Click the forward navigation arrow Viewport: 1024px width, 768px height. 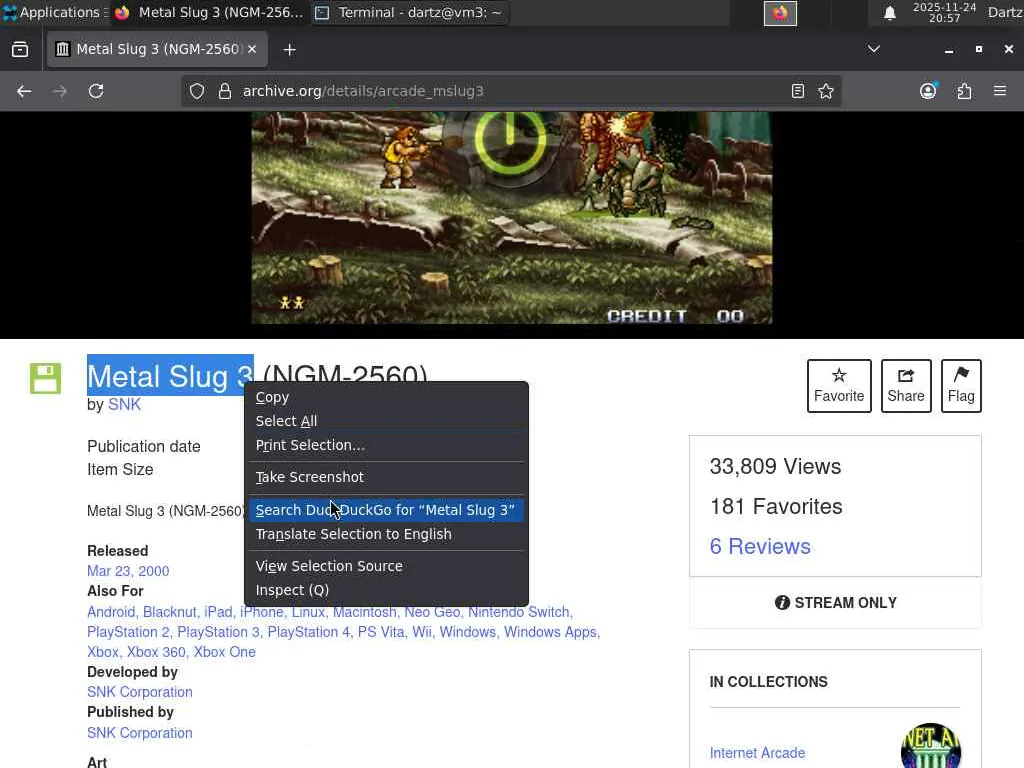(x=59, y=91)
